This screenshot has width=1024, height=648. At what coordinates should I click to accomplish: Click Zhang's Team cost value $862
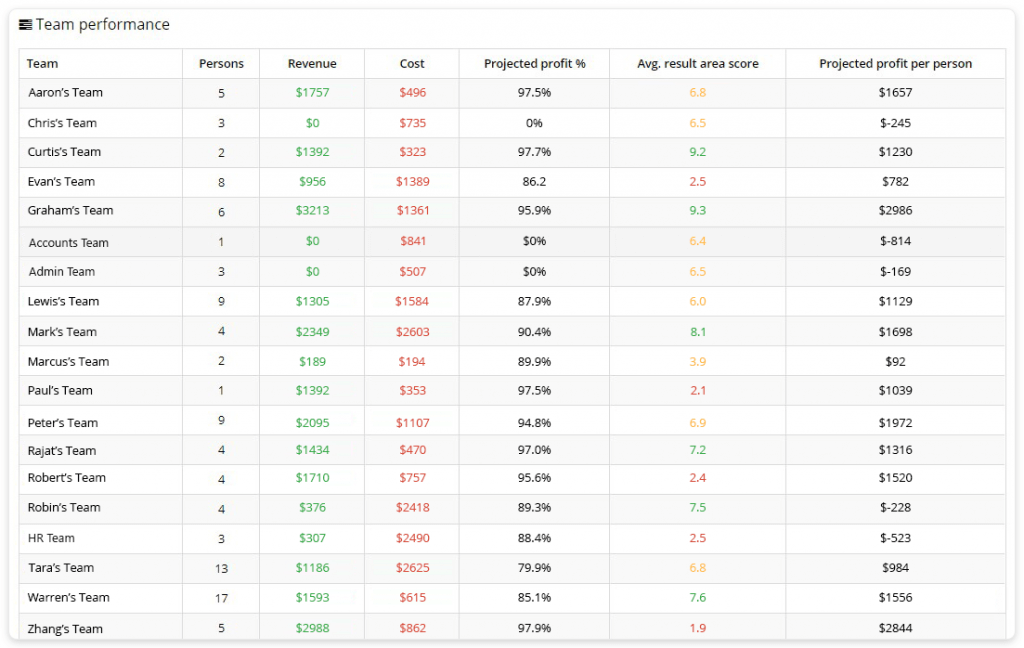tap(412, 627)
